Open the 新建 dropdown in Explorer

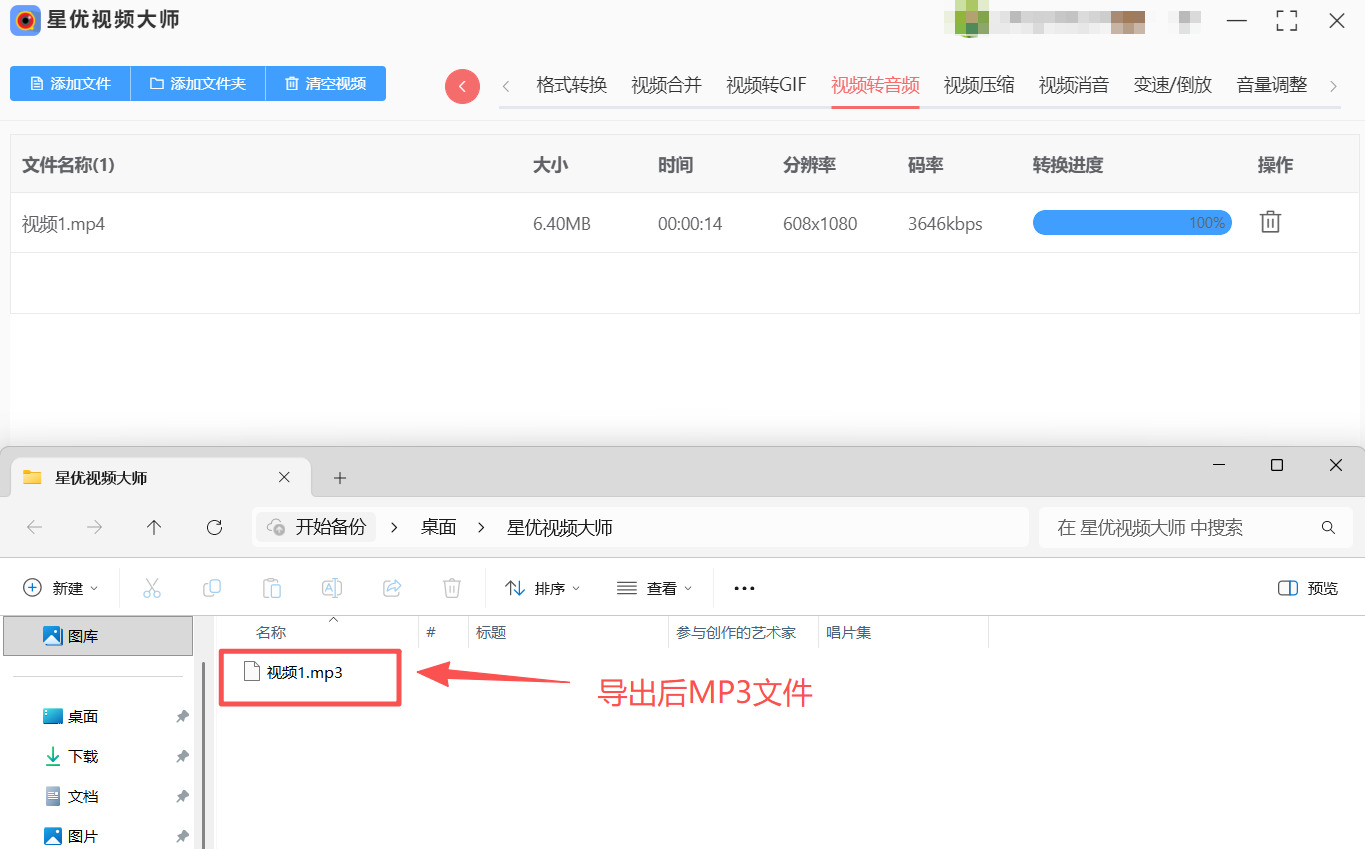pos(61,588)
